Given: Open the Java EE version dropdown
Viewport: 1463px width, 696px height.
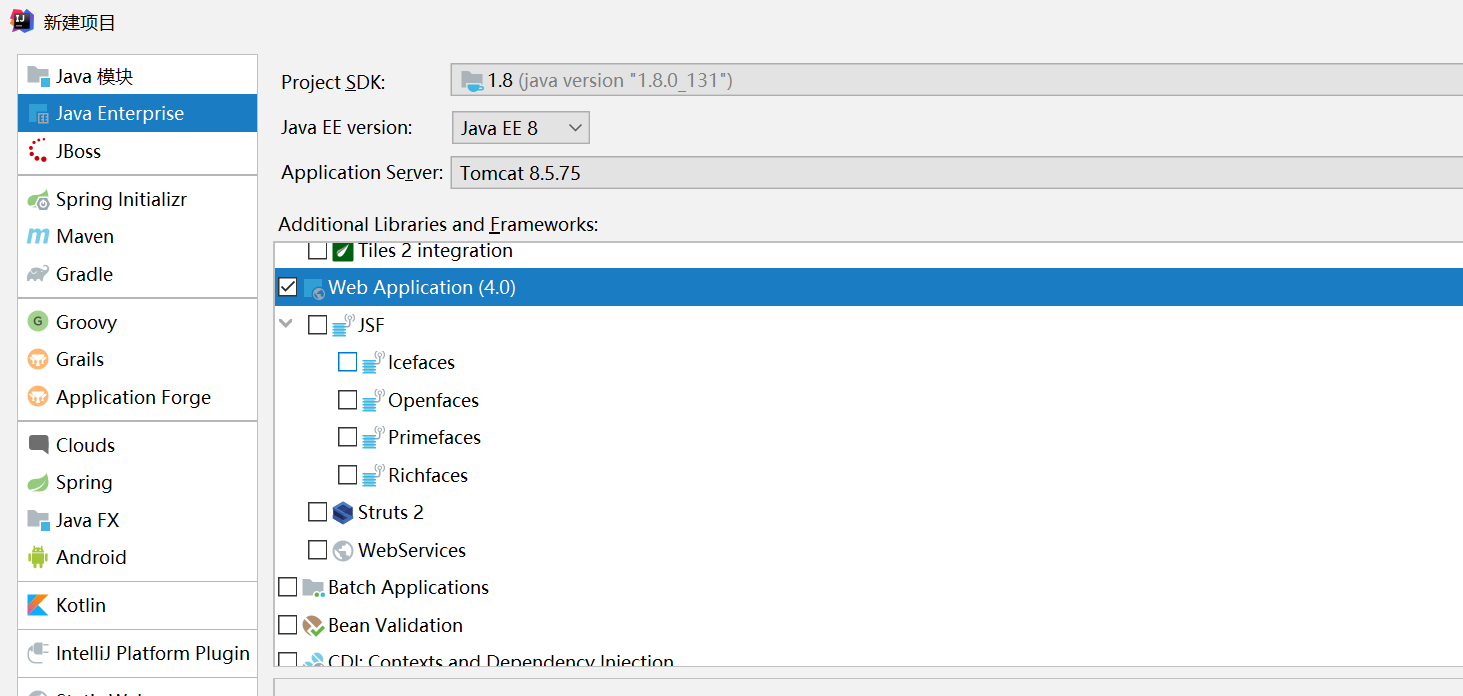Looking at the screenshot, I should click(521, 128).
